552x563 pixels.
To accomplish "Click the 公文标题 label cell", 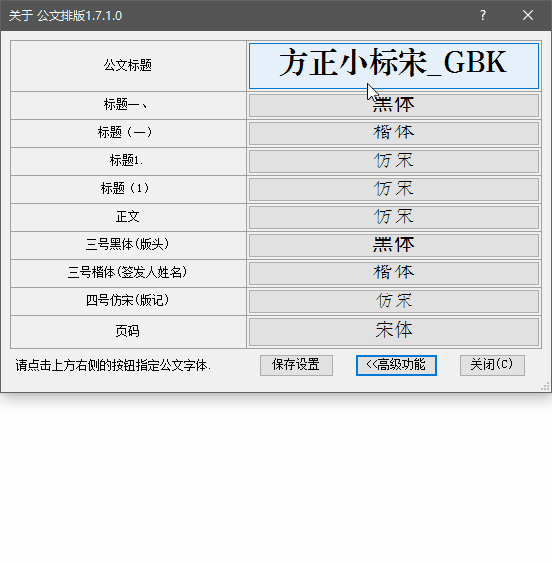I will coord(128,66).
